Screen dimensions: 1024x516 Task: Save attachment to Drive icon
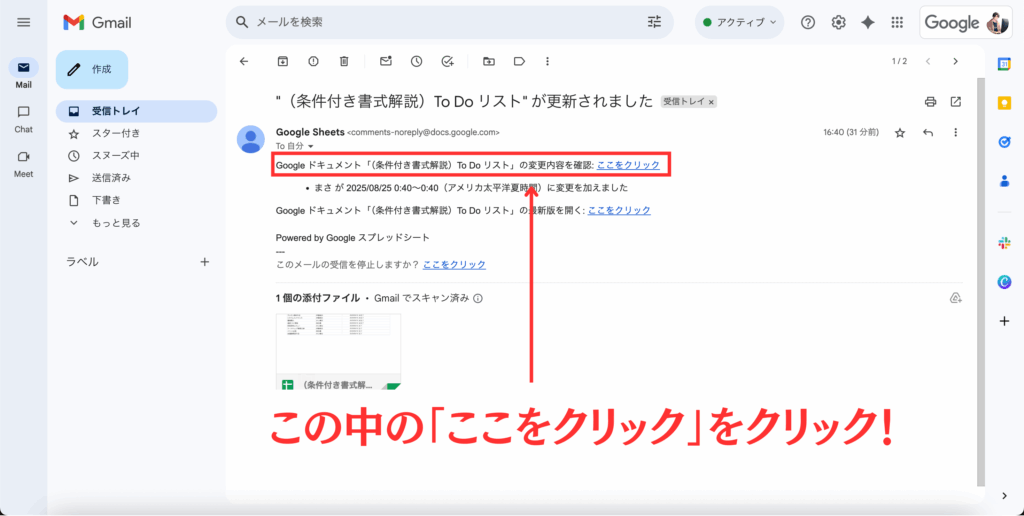click(x=955, y=298)
